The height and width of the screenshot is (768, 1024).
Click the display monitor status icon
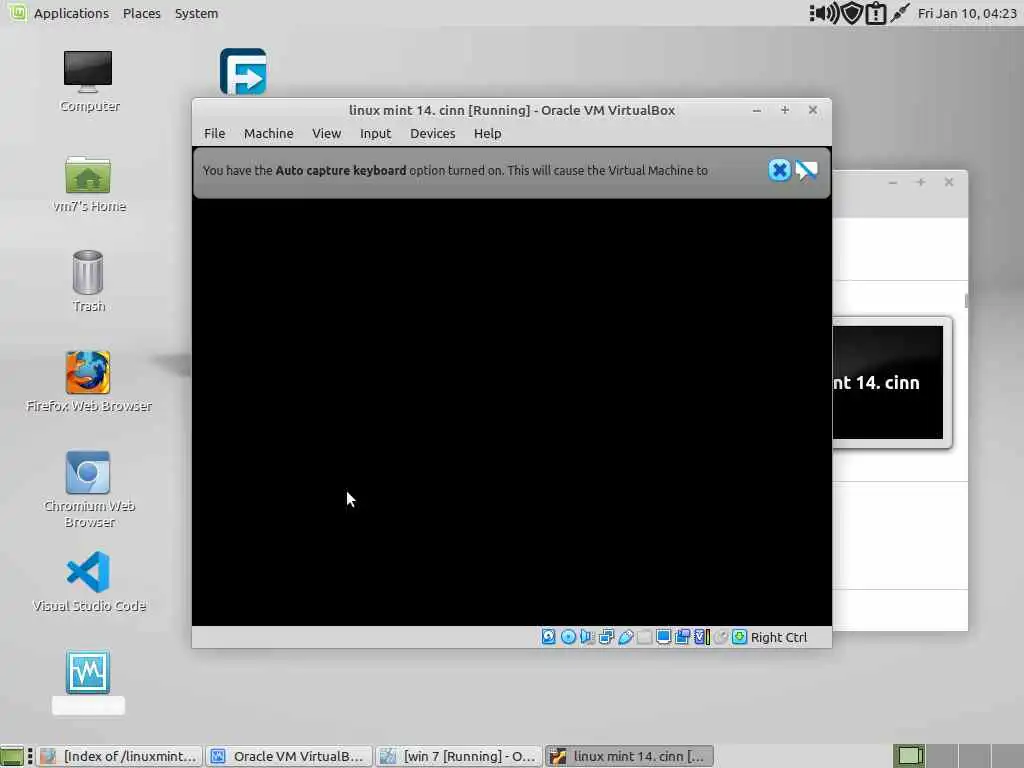pyautogui.click(x=663, y=637)
